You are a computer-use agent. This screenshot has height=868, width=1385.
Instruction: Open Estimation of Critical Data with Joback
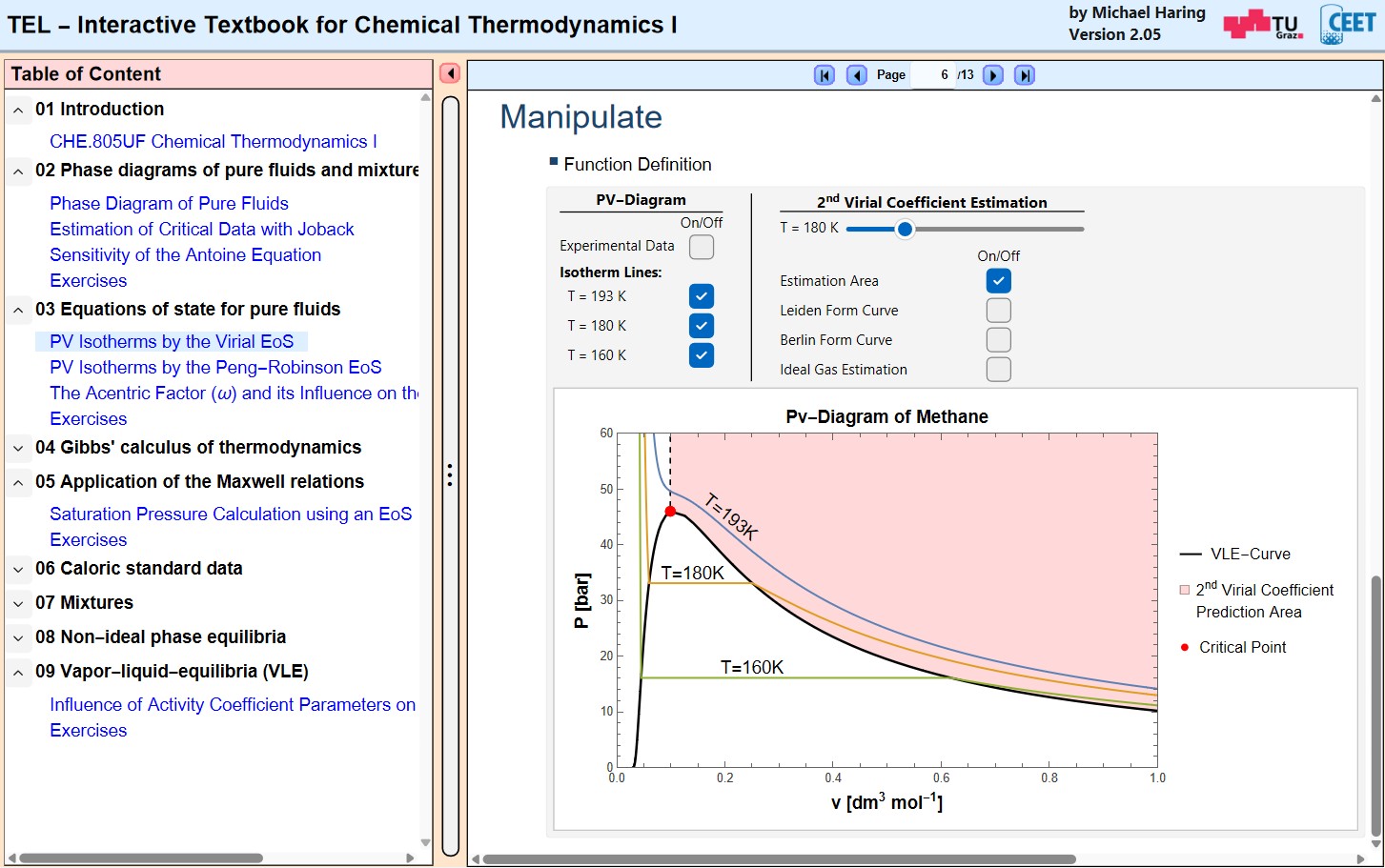click(x=202, y=230)
